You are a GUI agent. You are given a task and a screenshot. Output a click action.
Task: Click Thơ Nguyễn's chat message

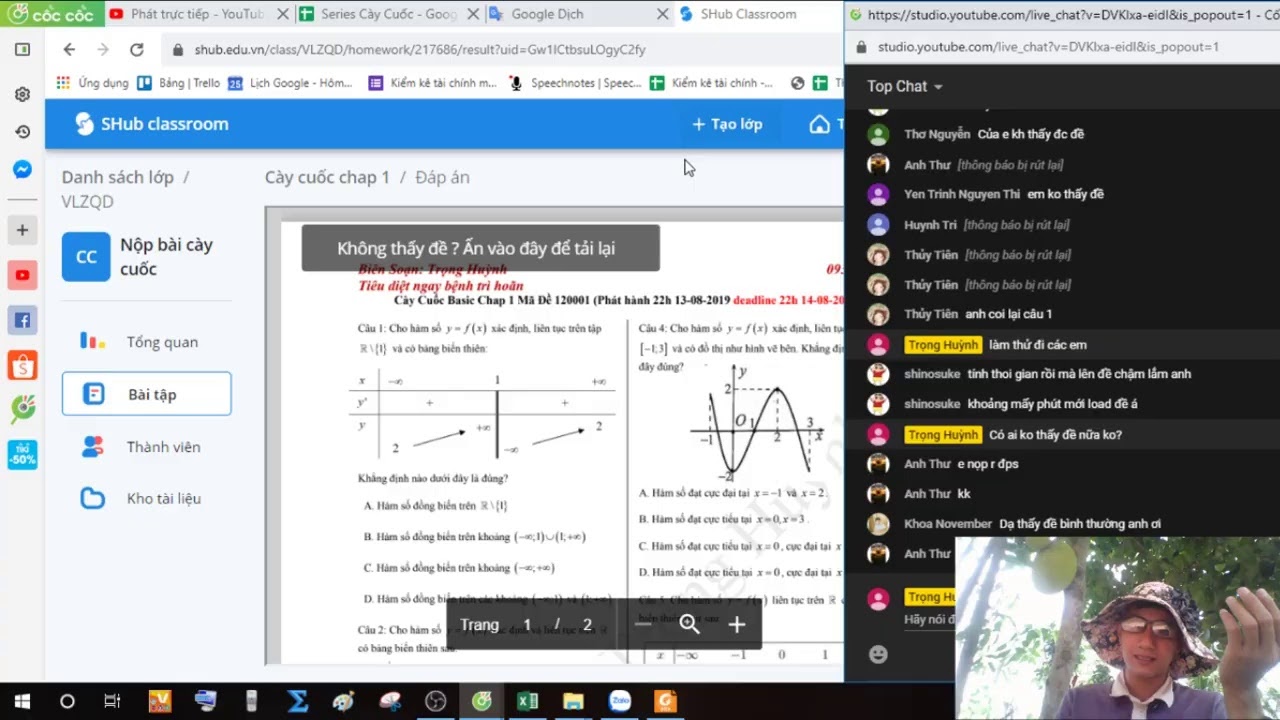(1031, 134)
